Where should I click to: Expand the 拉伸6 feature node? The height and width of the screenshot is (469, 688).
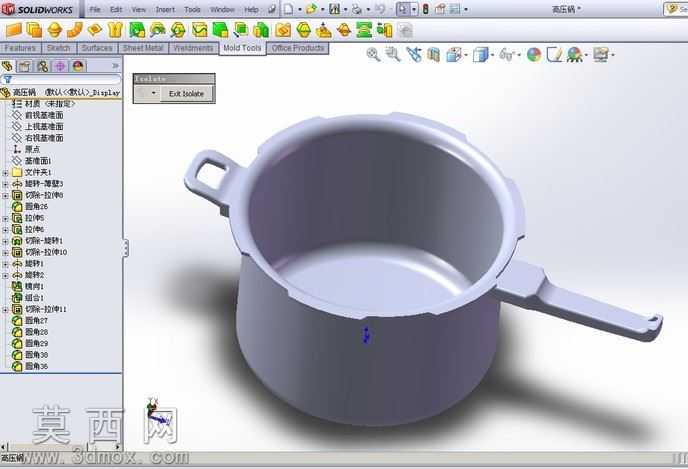(x=5, y=230)
